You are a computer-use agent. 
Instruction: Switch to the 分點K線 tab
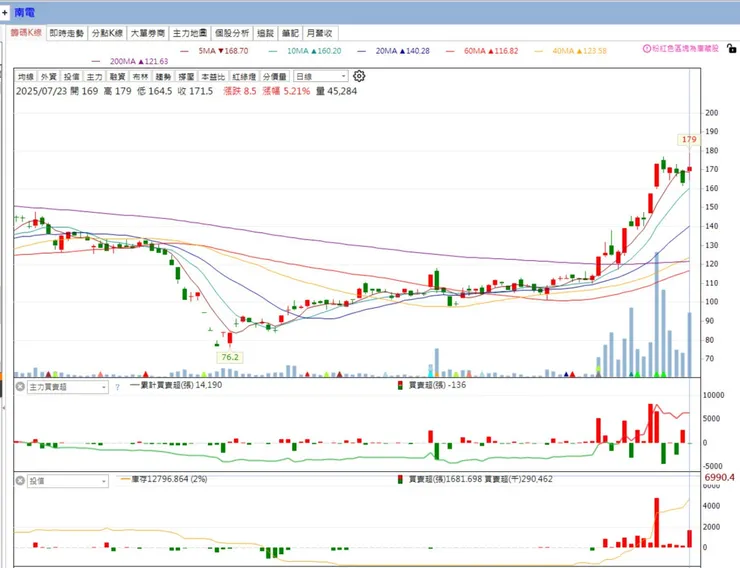point(107,33)
